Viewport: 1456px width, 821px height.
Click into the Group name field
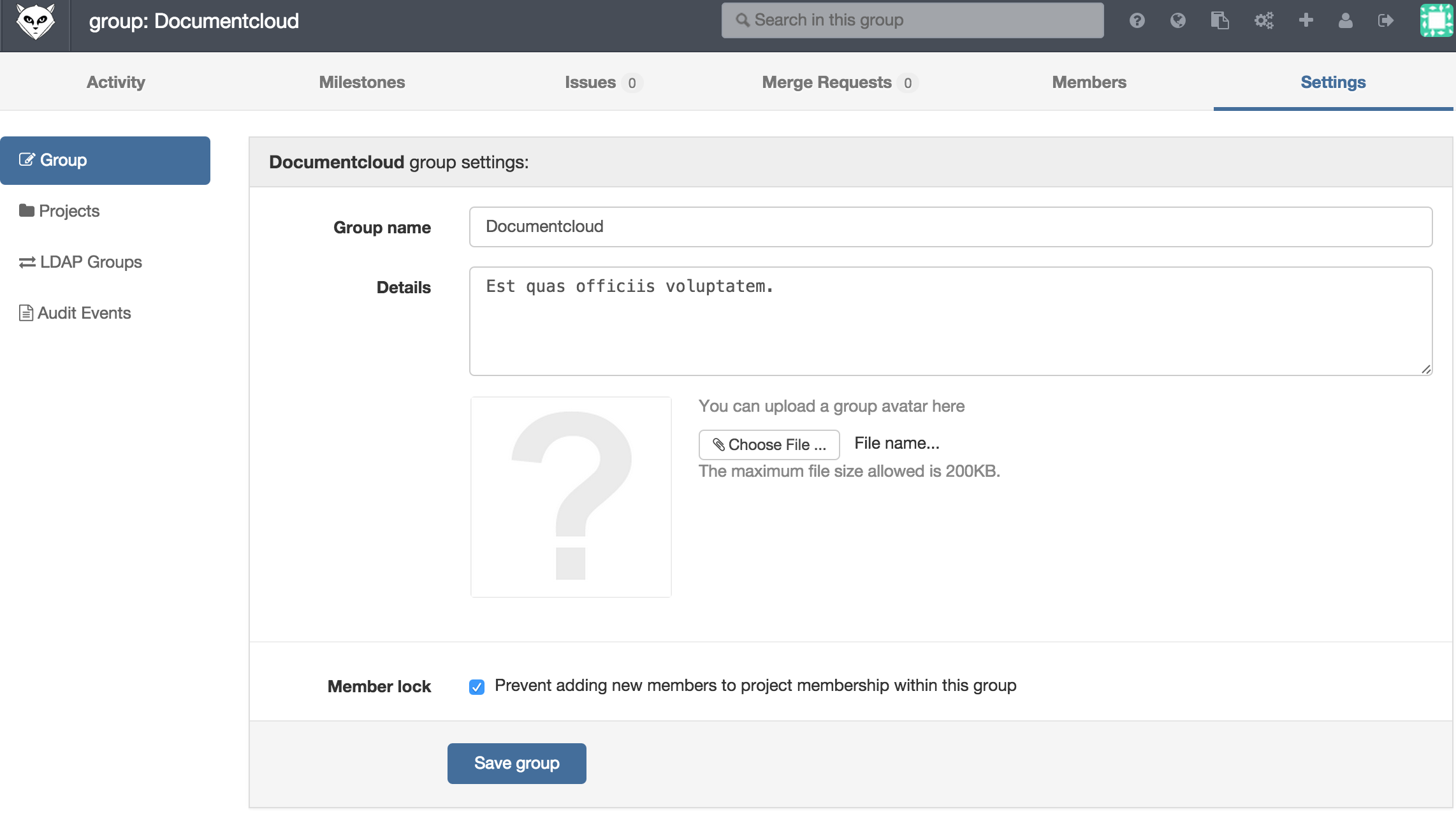click(x=950, y=227)
